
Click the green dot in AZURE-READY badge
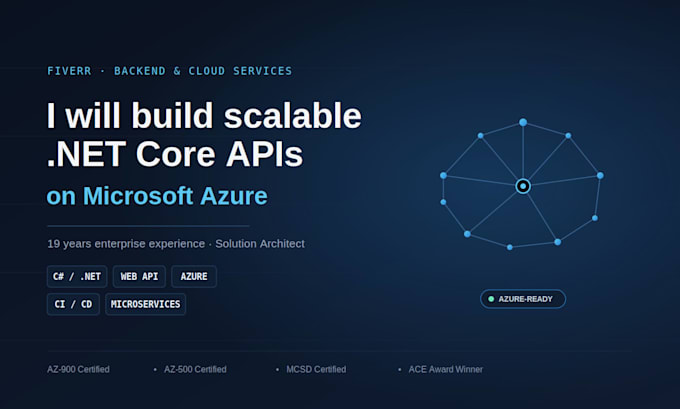(491, 299)
